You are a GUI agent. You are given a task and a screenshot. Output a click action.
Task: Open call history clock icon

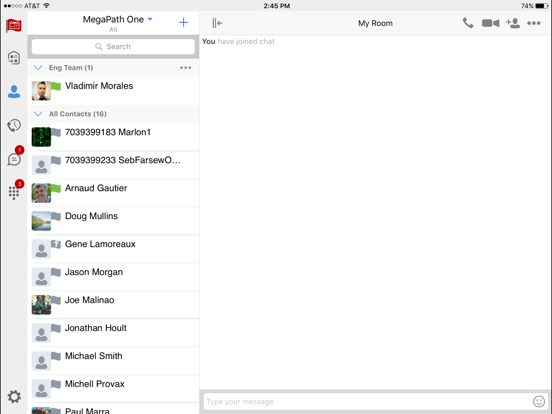coord(14,125)
